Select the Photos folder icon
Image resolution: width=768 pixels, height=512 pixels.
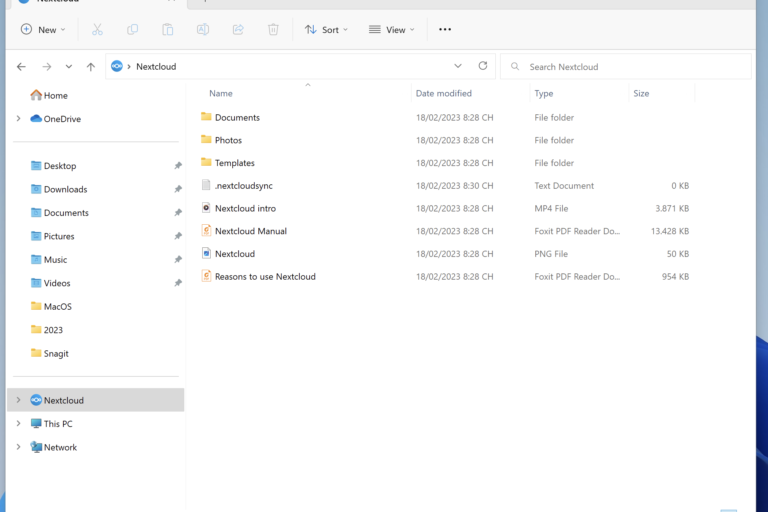tap(206, 140)
